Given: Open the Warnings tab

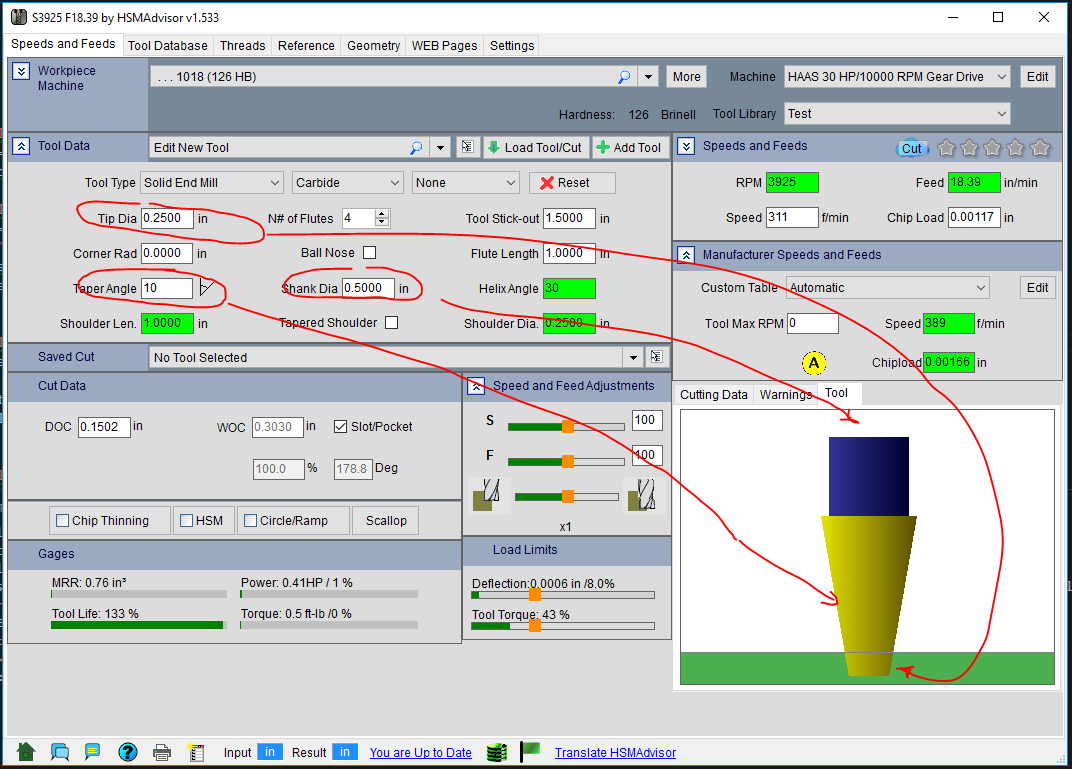Looking at the screenshot, I should [785, 394].
